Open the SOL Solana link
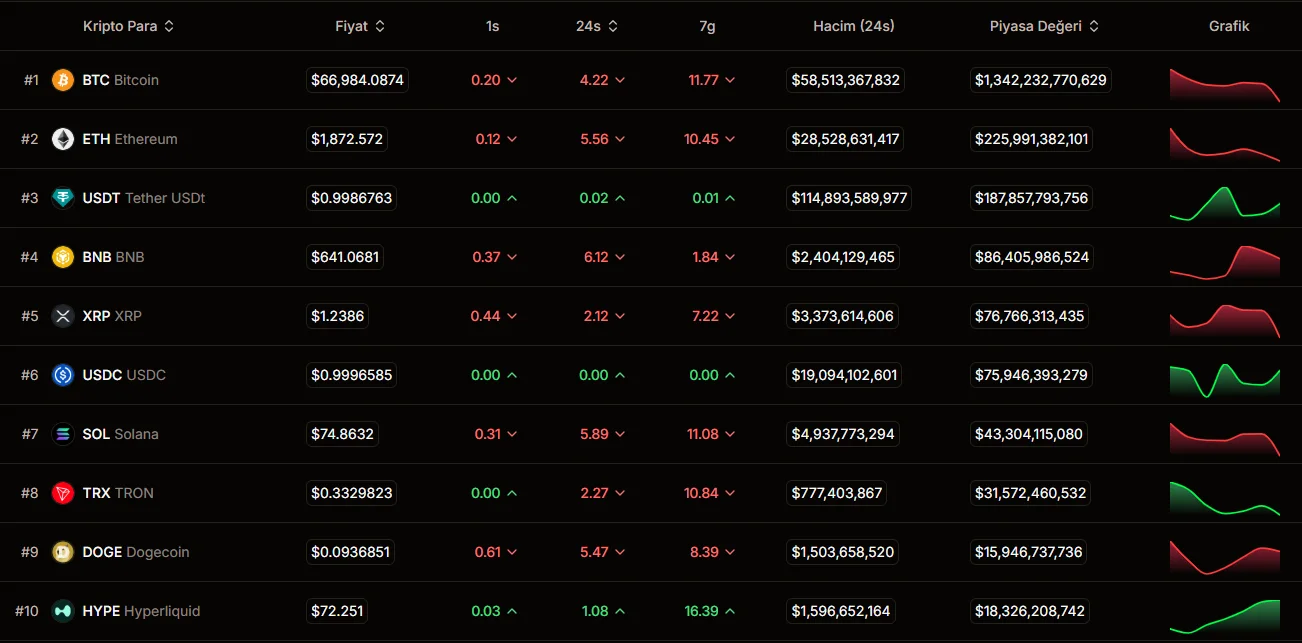The width and height of the screenshot is (1302, 643). pos(121,434)
